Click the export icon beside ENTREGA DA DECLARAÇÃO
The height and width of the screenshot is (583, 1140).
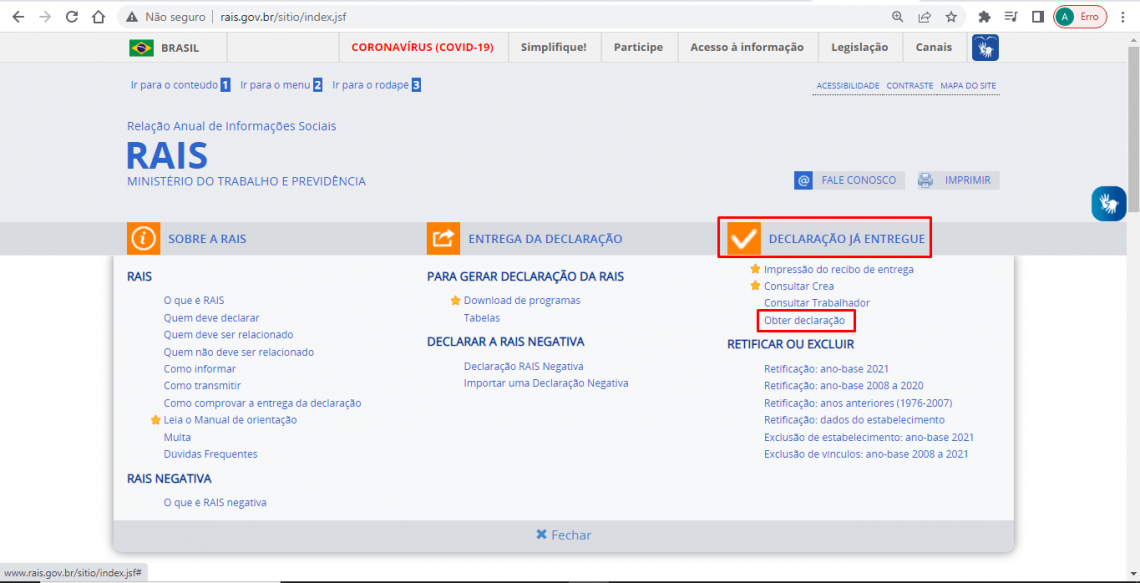(444, 238)
